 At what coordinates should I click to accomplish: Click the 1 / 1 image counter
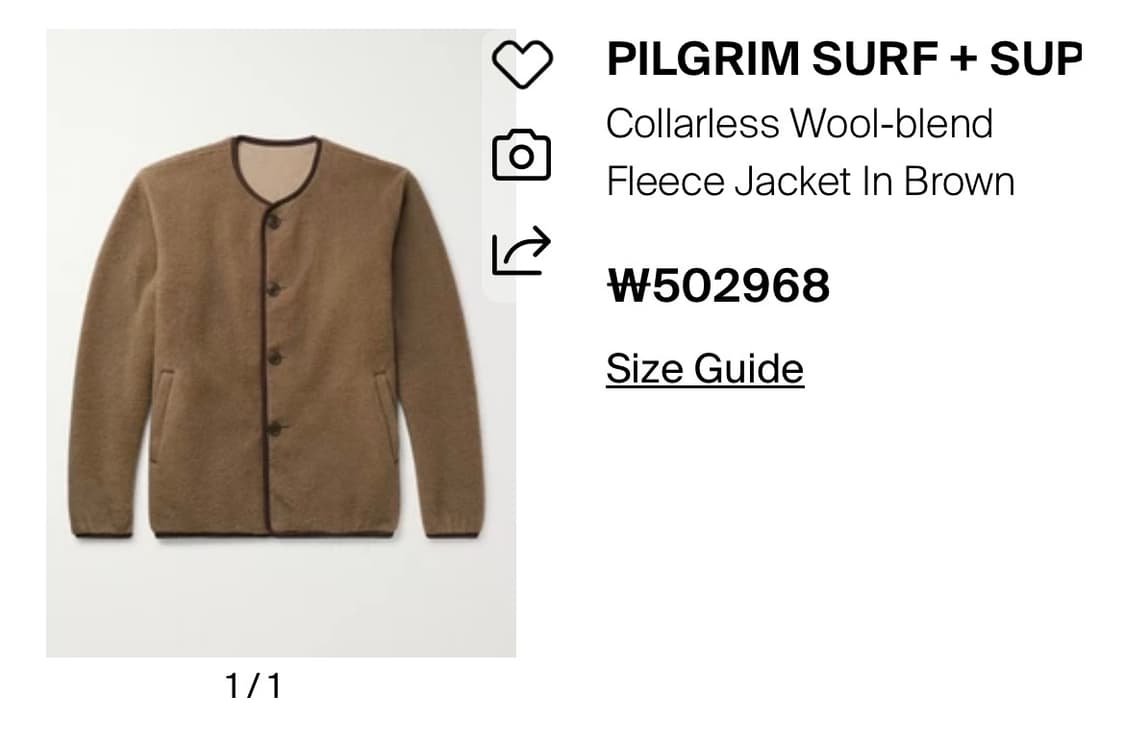(x=254, y=685)
